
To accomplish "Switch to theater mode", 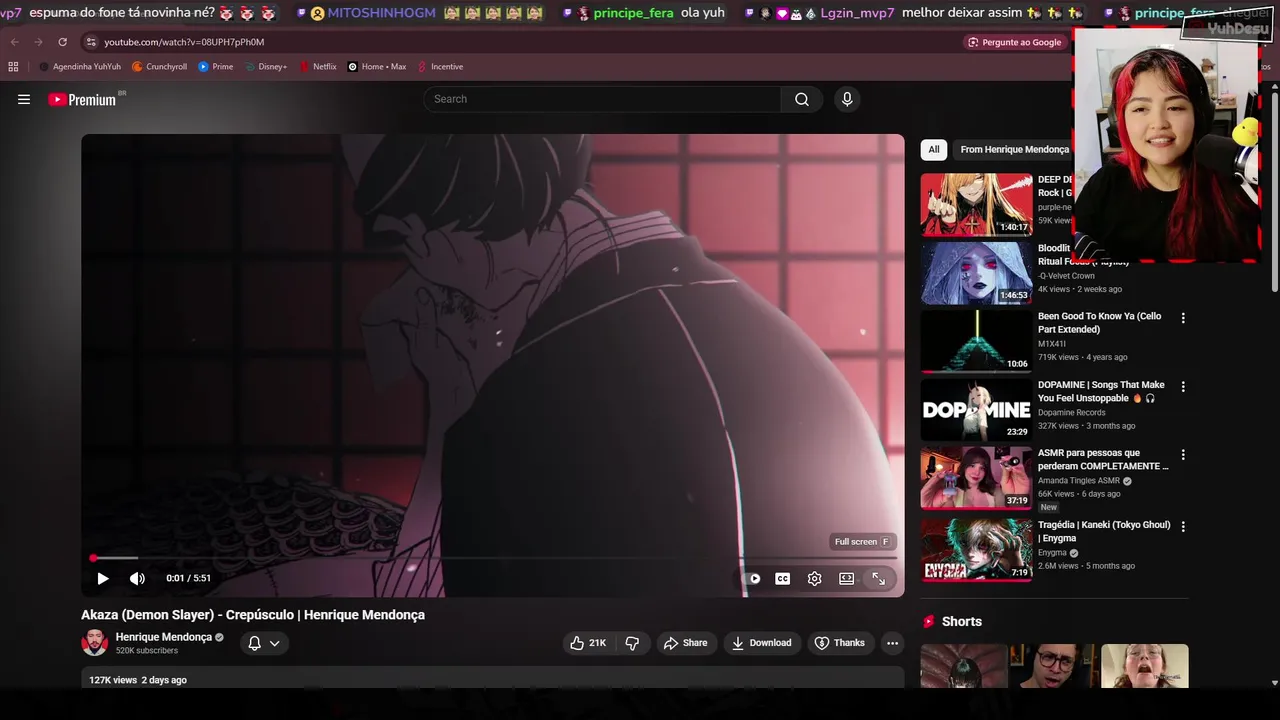I will 846,578.
